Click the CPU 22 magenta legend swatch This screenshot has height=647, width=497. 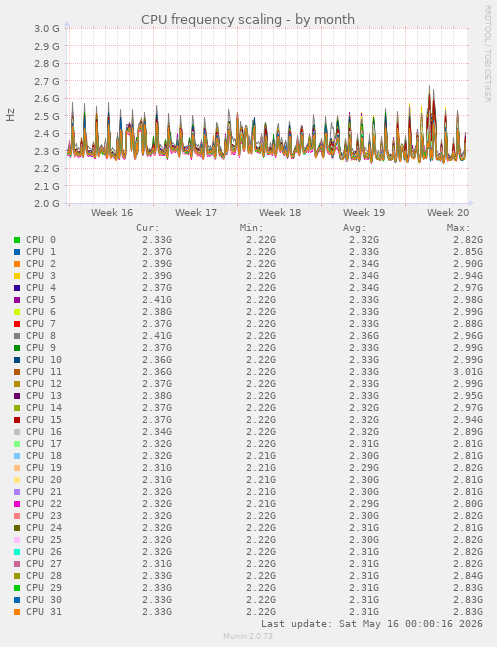(x=17, y=504)
